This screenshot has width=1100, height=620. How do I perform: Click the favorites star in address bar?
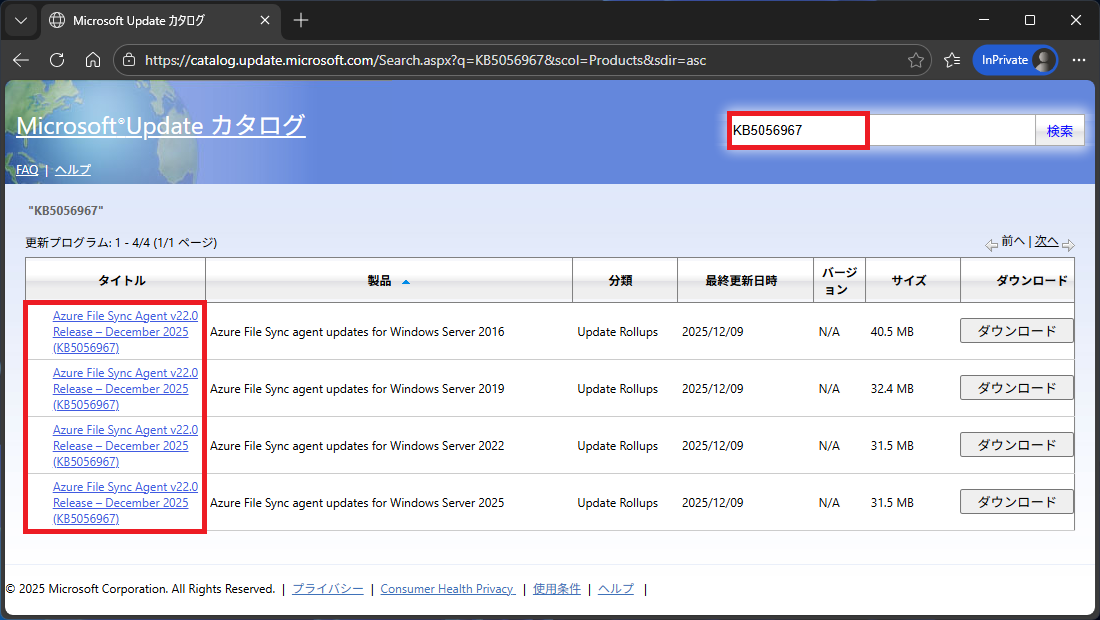tap(915, 60)
